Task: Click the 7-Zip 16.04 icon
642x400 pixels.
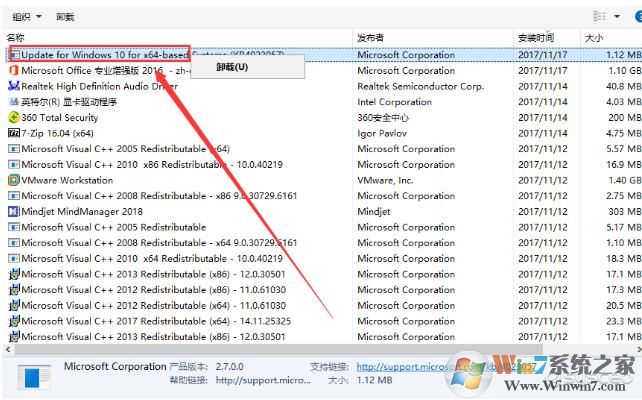Action: pos(14,133)
